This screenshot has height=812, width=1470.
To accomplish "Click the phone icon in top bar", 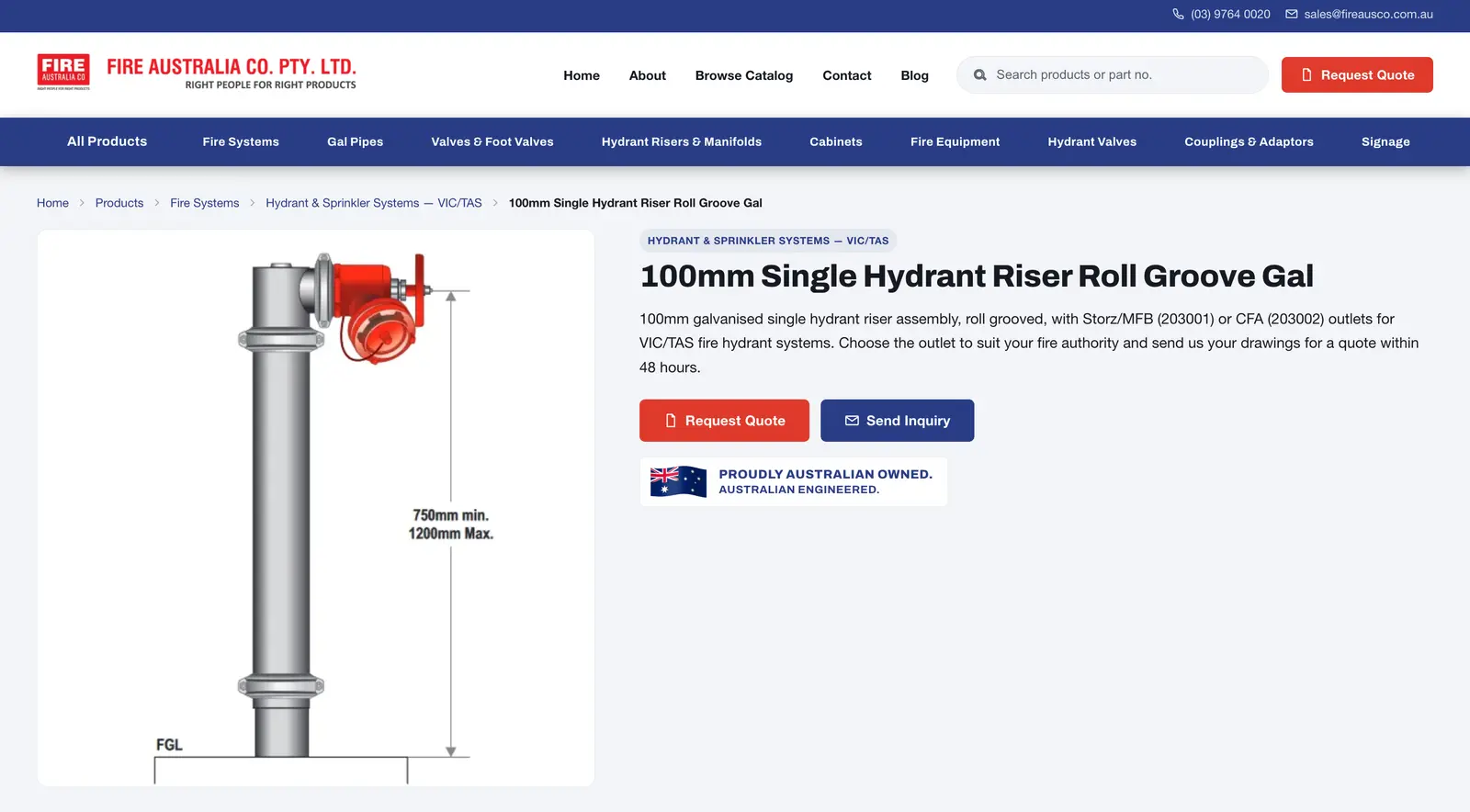I will (x=1178, y=14).
